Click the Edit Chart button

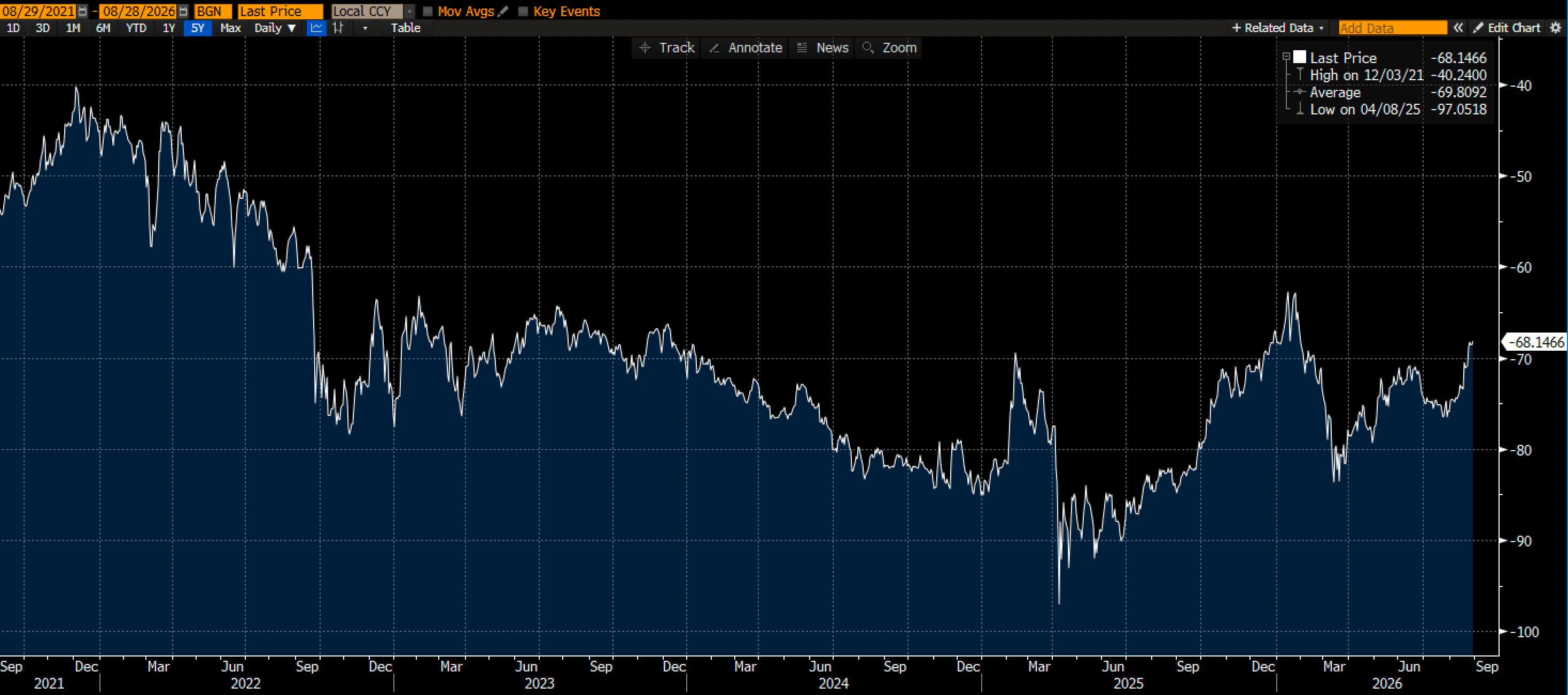point(1506,28)
